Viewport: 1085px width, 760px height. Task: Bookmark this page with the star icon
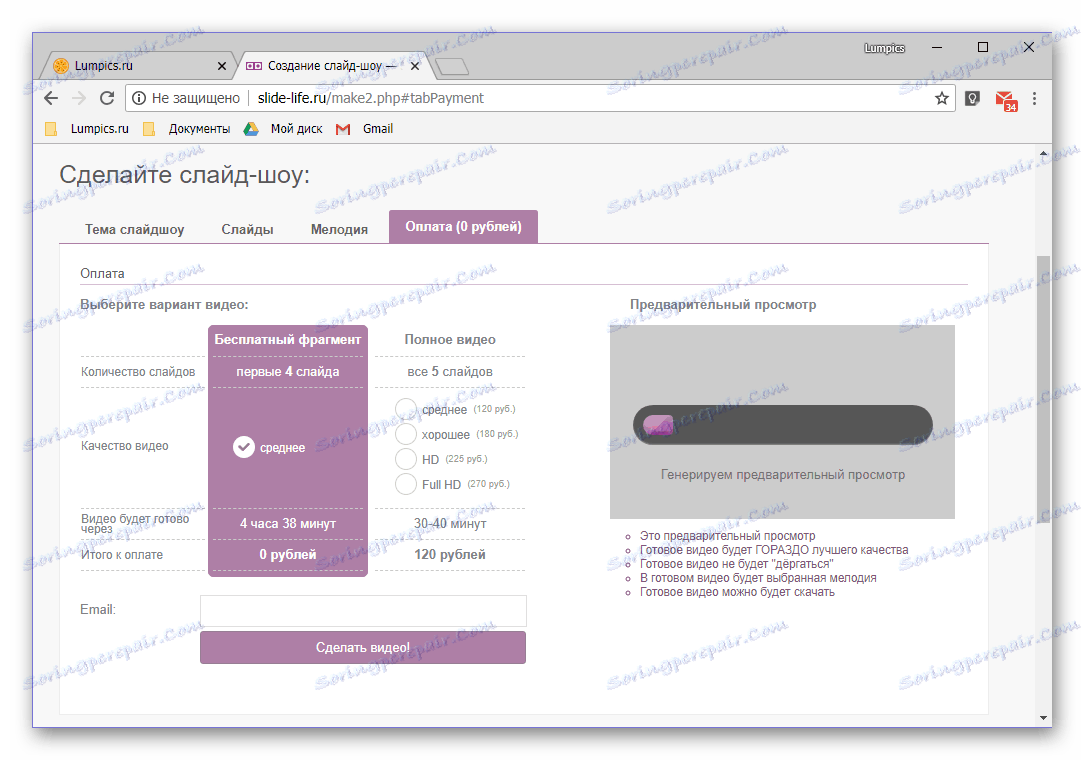pyautogui.click(x=941, y=98)
